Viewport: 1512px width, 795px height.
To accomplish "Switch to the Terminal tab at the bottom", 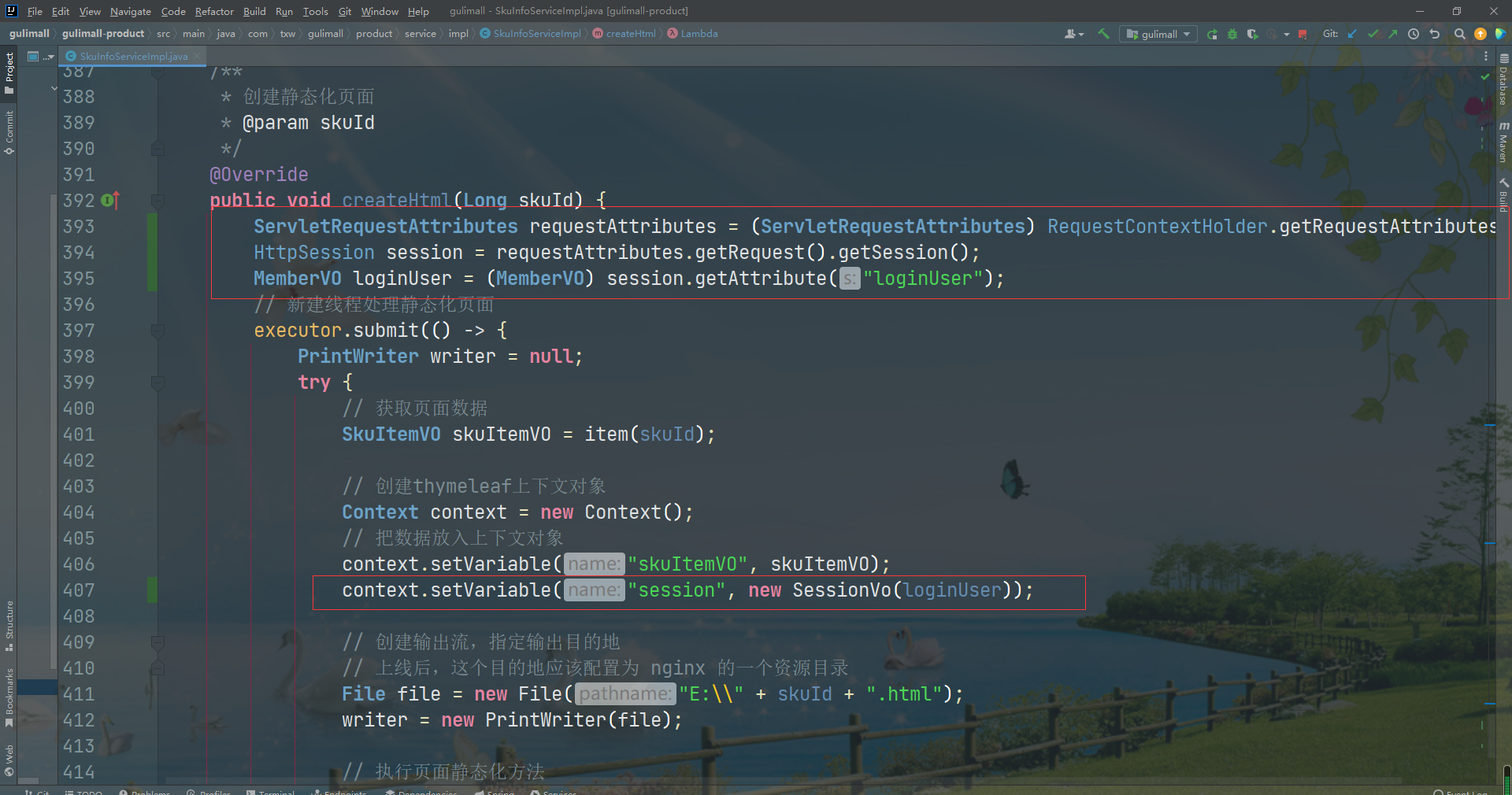I will point(271,791).
